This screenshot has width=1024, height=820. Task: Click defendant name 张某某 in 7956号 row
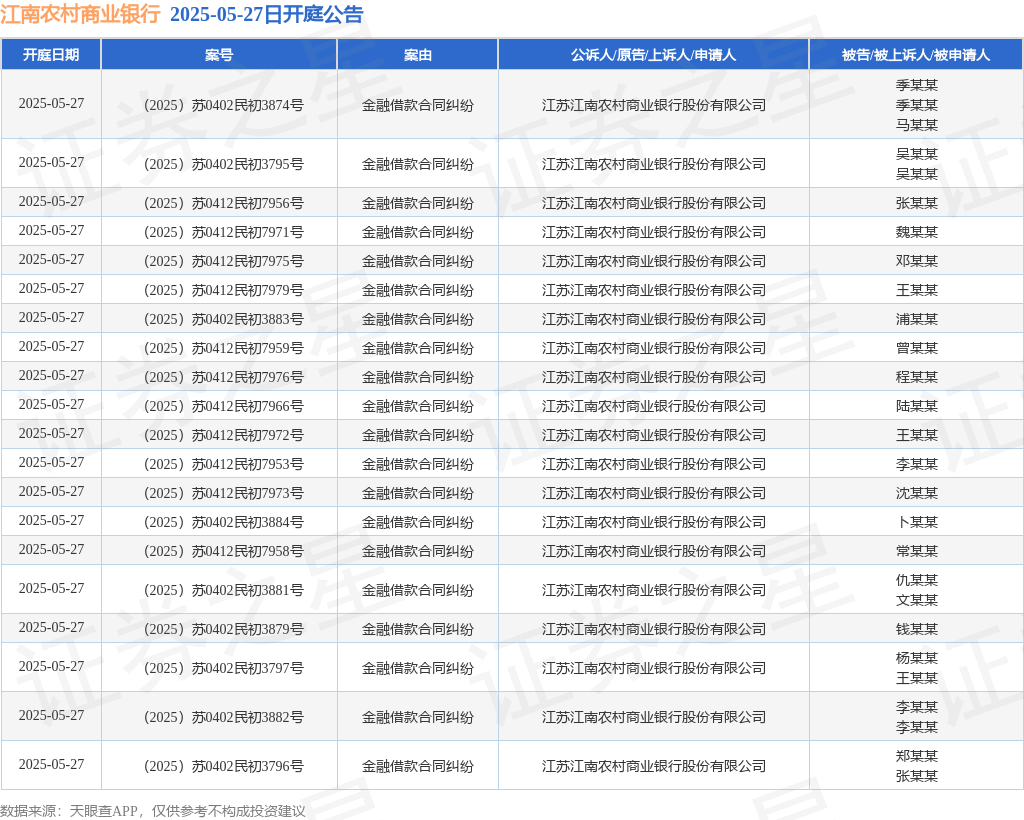[x=916, y=203]
